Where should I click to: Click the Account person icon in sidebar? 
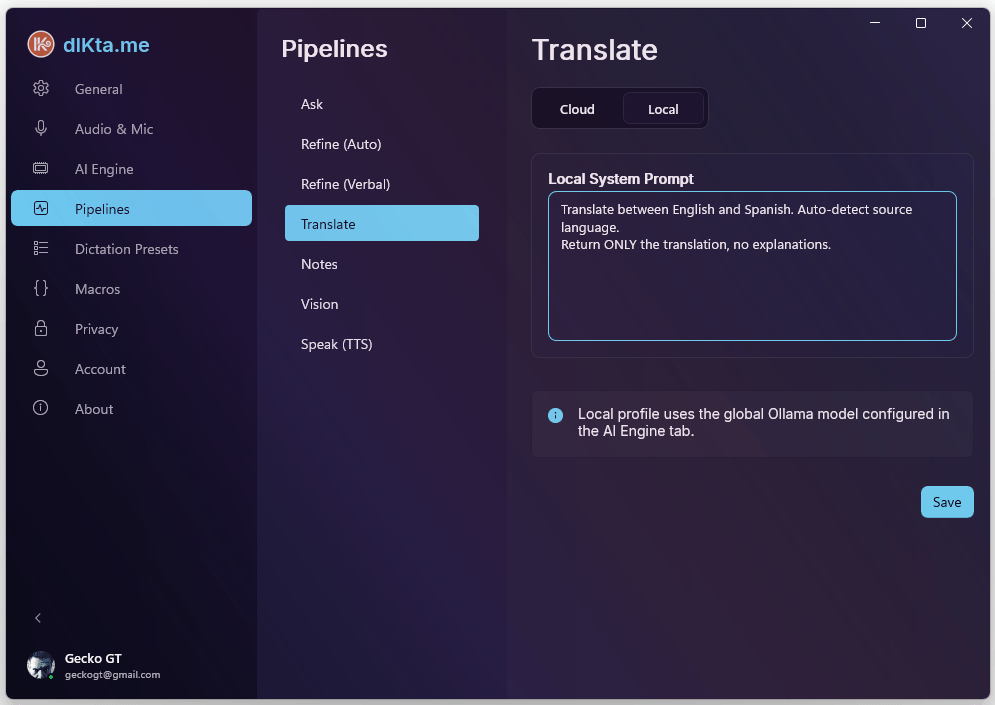(x=41, y=368)
